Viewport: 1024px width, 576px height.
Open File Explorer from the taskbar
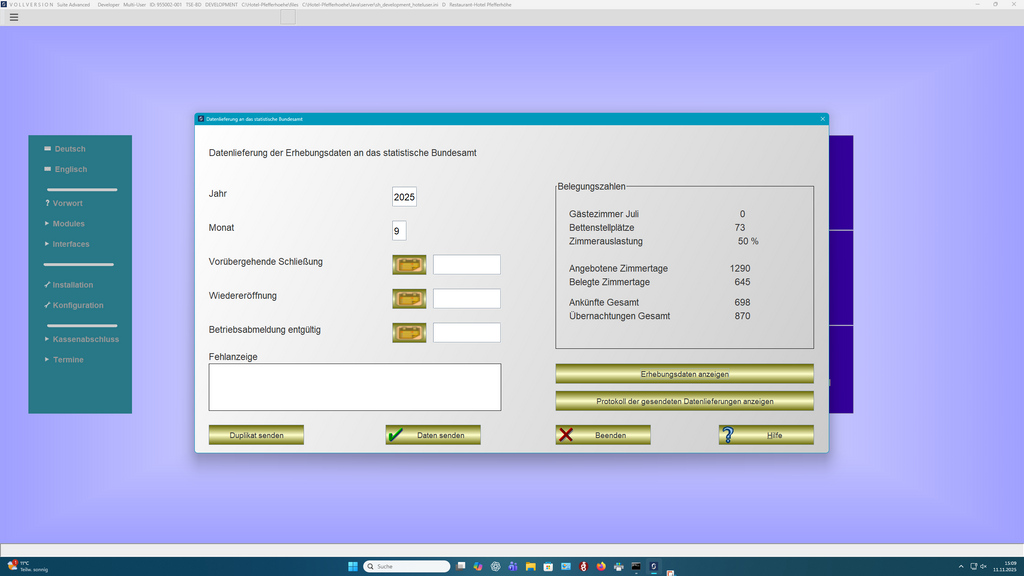pos(530,566)
